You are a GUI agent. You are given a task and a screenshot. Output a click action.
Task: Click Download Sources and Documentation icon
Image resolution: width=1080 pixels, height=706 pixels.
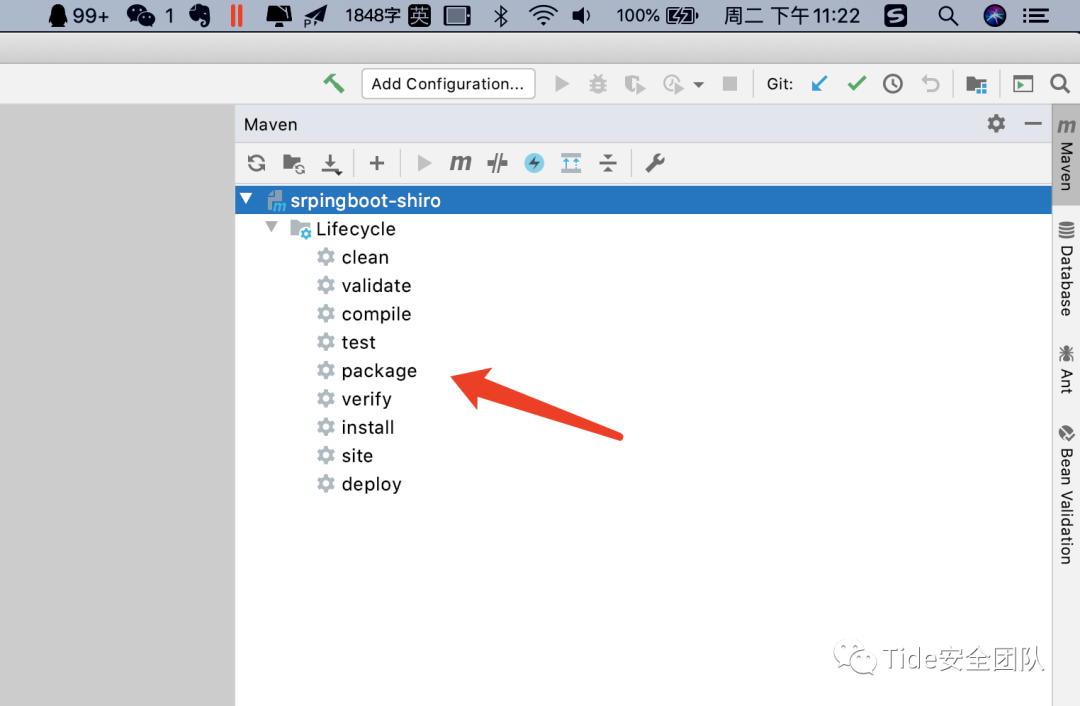click(x=331, y=164)
